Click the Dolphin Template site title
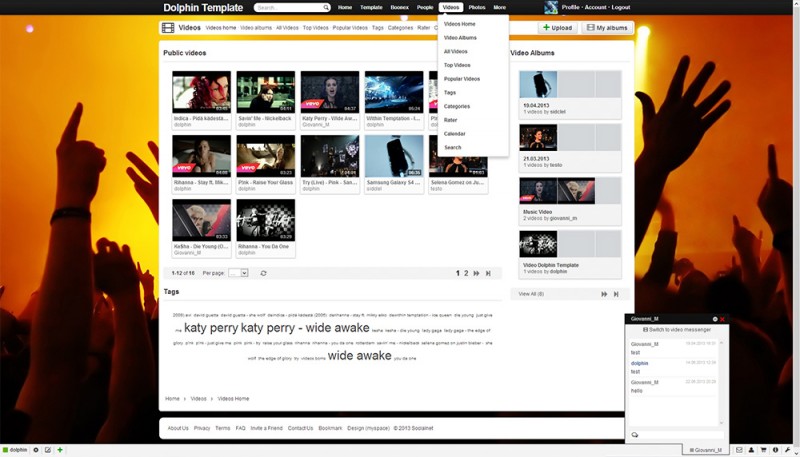Image resolution: width=800 pixels, height=457 pixels. 203,8
